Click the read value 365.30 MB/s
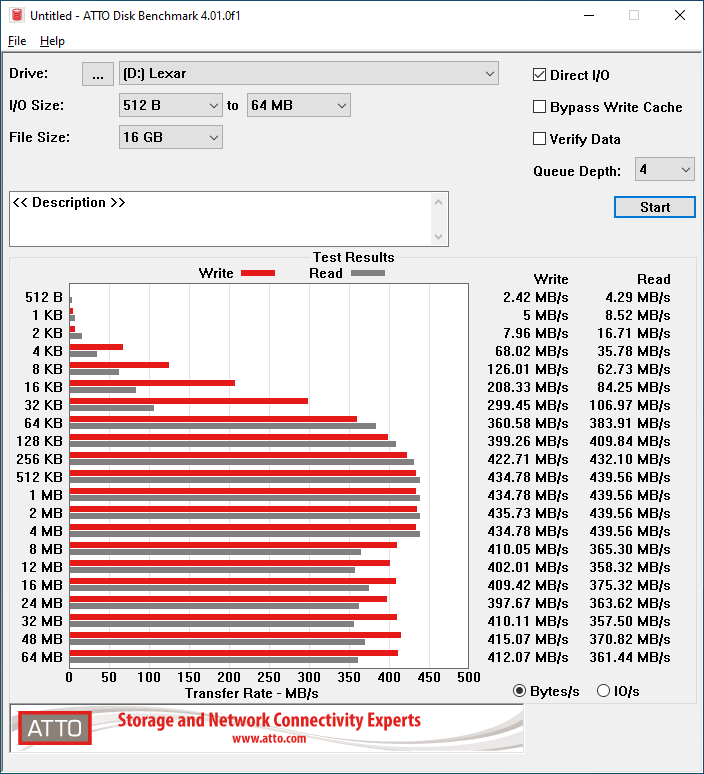704x774 pixels. click(630, 549)
